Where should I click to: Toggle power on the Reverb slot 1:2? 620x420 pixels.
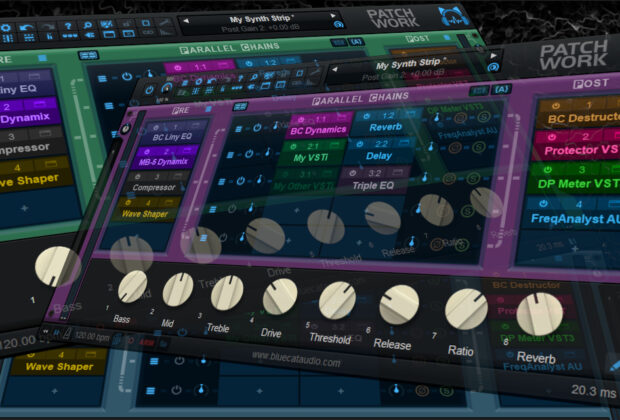[366, 115]
